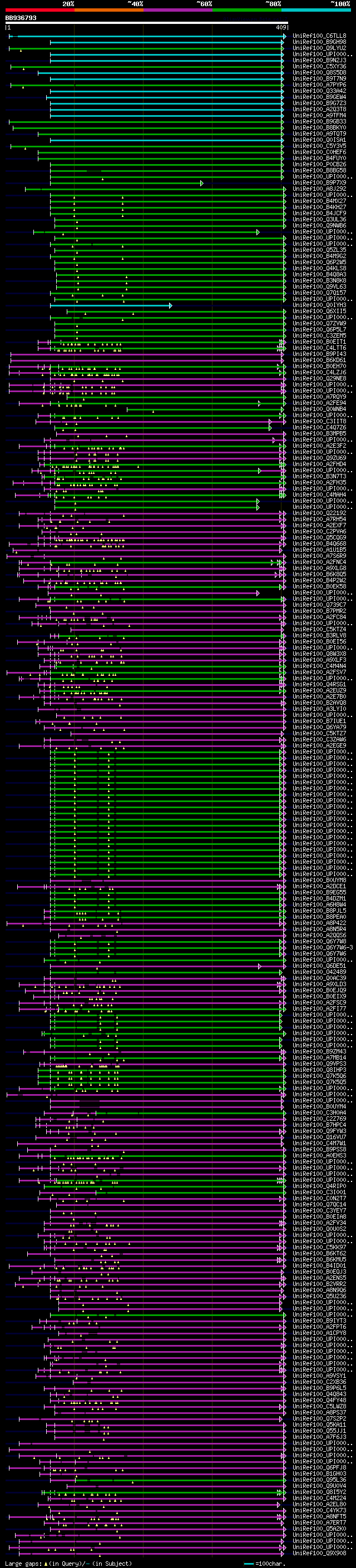Select the UniRef100_A8J292 label

click(x=319, y=189)
